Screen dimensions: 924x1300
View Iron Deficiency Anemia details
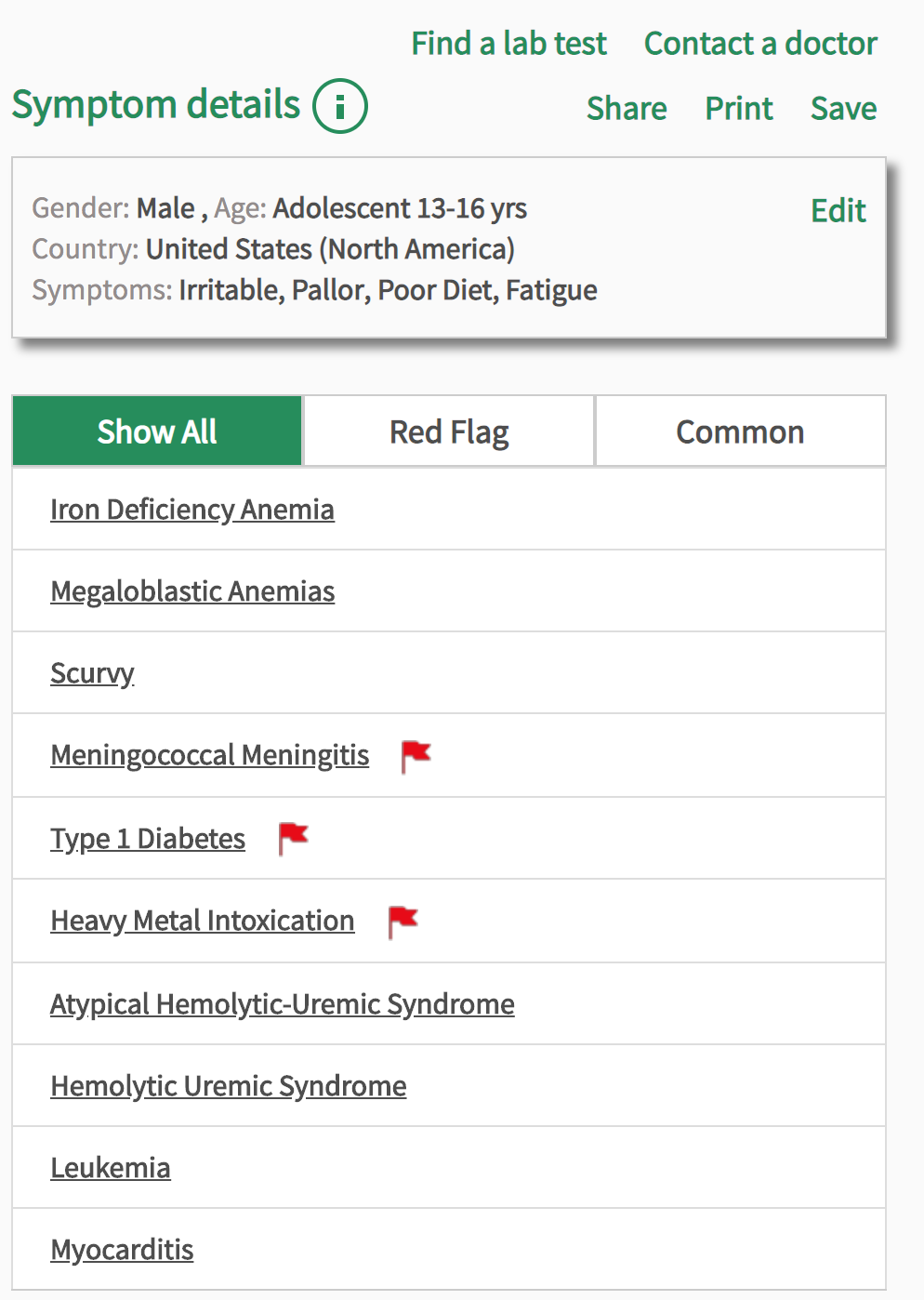point(192,510)
